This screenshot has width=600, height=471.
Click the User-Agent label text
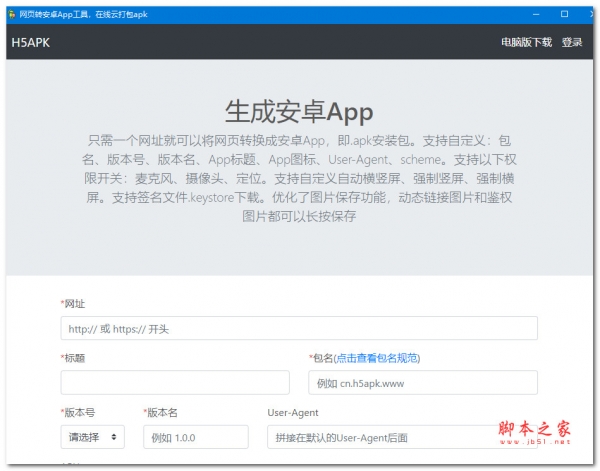293,412
